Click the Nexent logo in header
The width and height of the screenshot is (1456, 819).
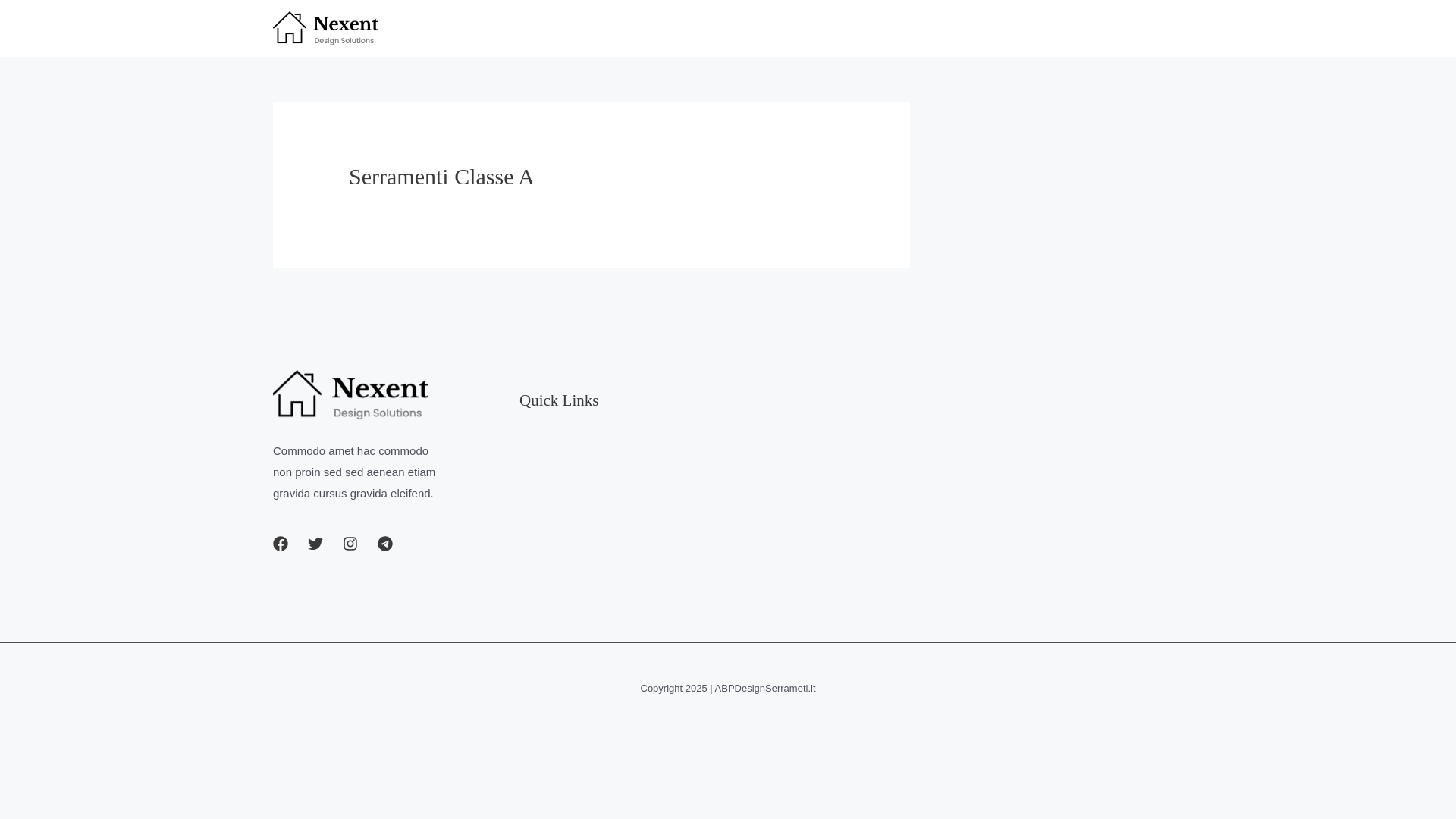pos(325,28)
